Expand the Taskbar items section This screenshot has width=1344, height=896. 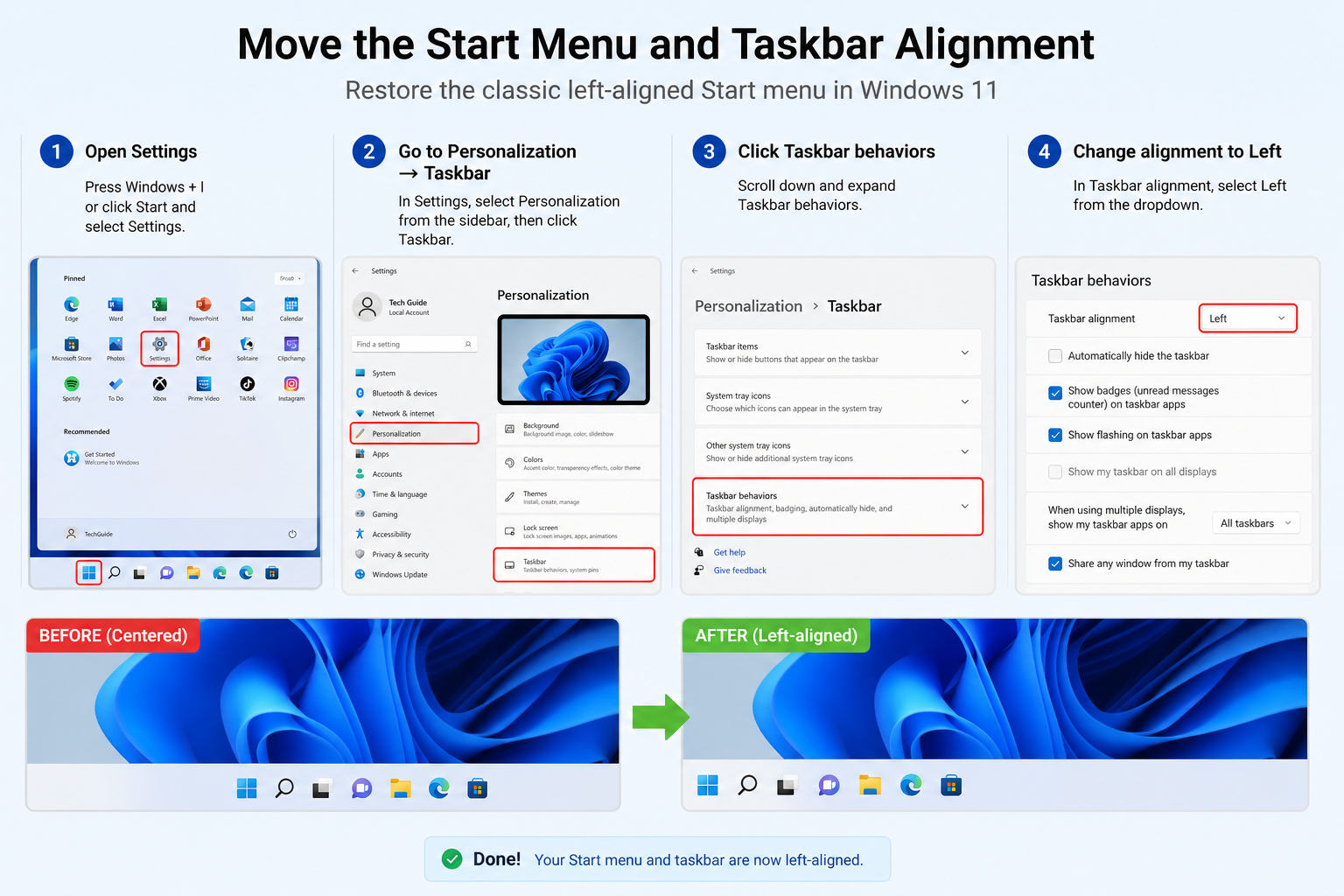click(837, 353)
